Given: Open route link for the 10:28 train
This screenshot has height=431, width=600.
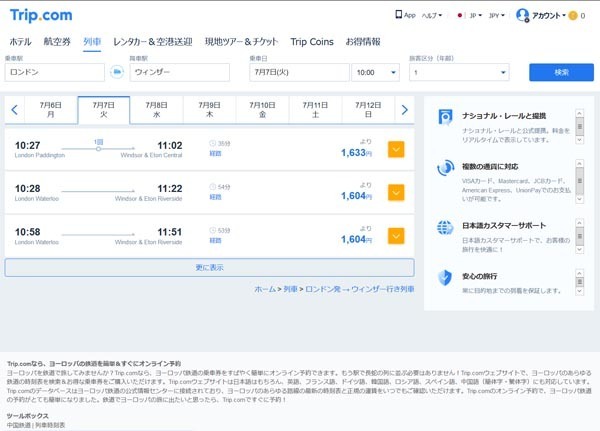Looking at the screenshot, I should [215, 197].
